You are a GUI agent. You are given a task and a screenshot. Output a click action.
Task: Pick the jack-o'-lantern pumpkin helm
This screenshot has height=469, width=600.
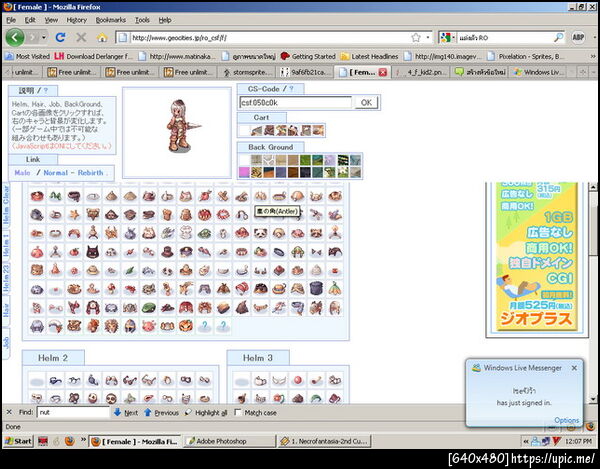pos(186,326)
